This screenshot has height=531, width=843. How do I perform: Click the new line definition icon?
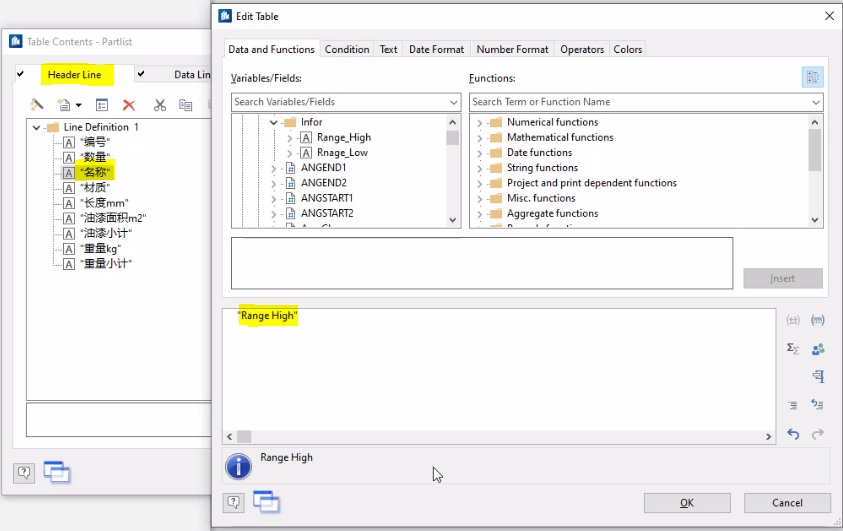pos(64,104)
